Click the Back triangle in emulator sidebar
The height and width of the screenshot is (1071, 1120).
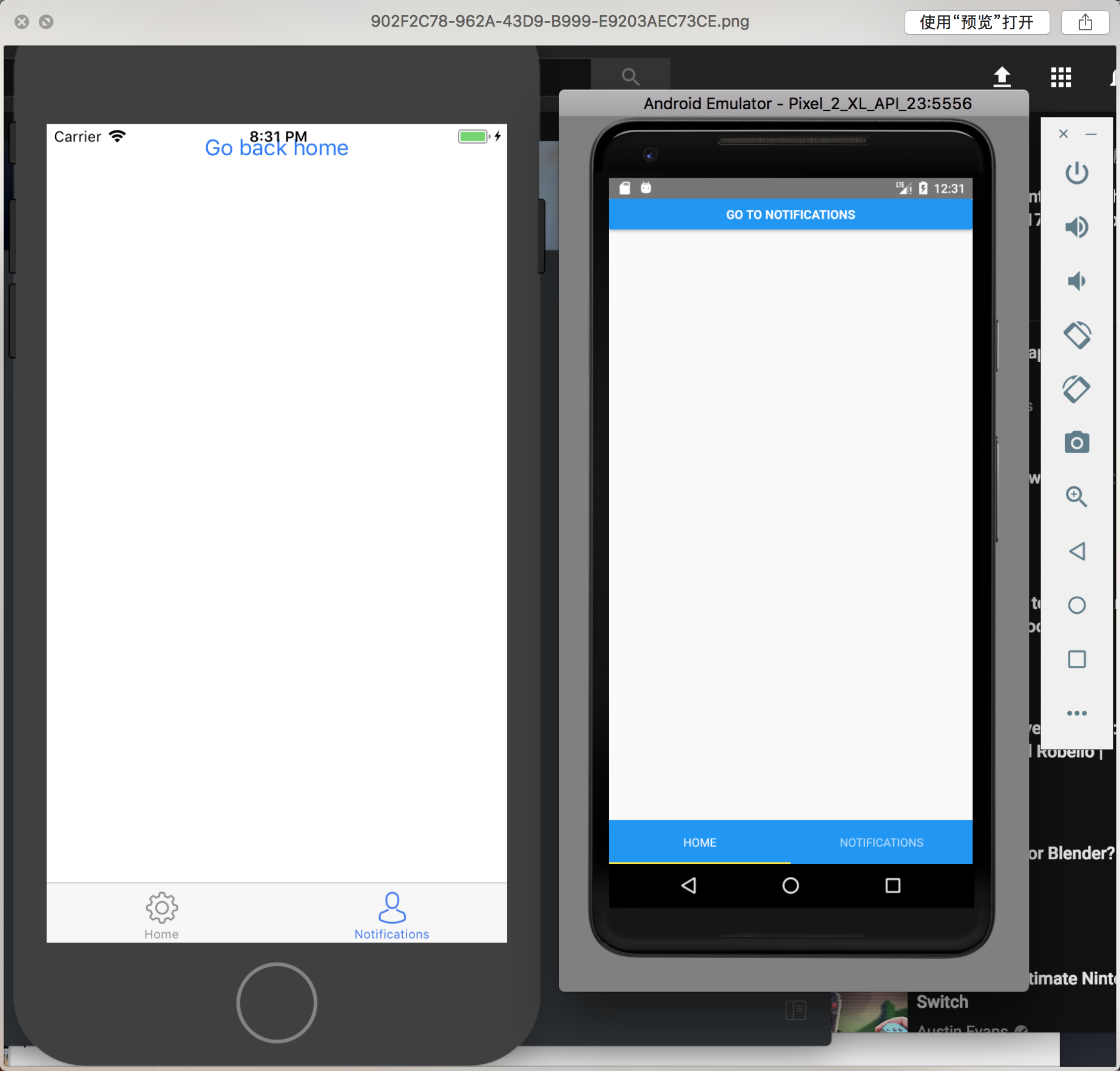tap(1077, 551)
